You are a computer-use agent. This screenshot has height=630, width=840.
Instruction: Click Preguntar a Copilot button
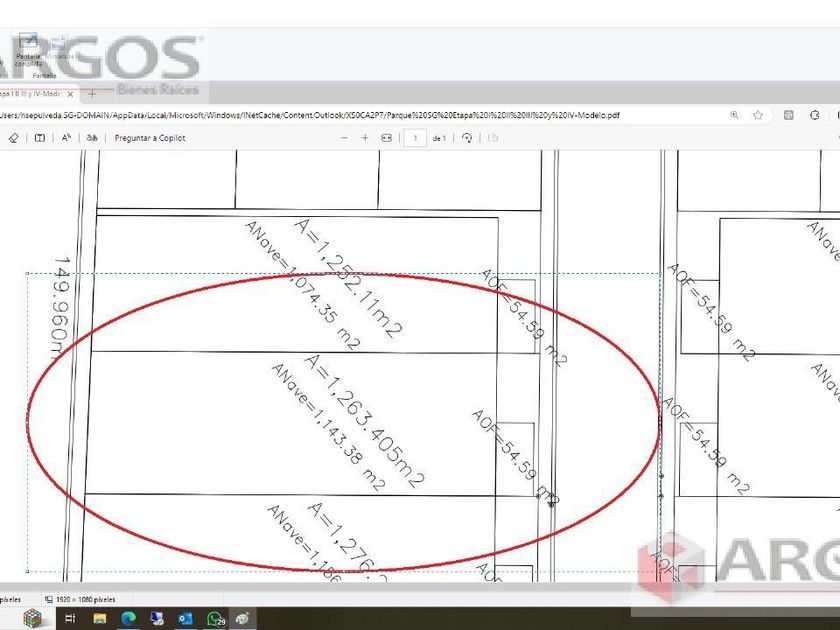150,138
